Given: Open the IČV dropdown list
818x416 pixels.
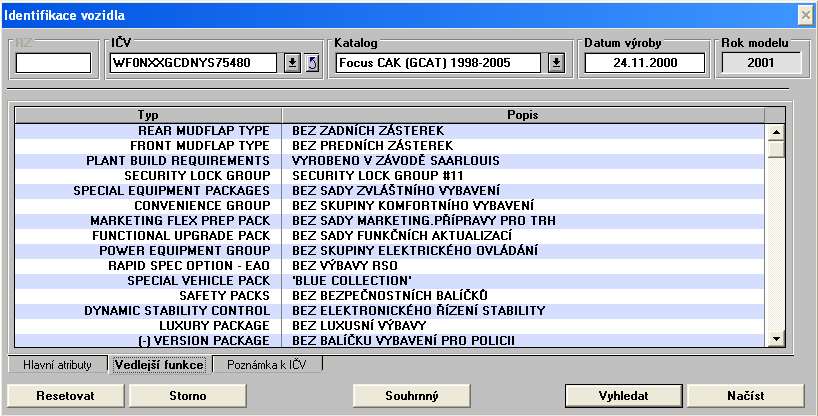Looking at the screenshot, I should point(292,64).
